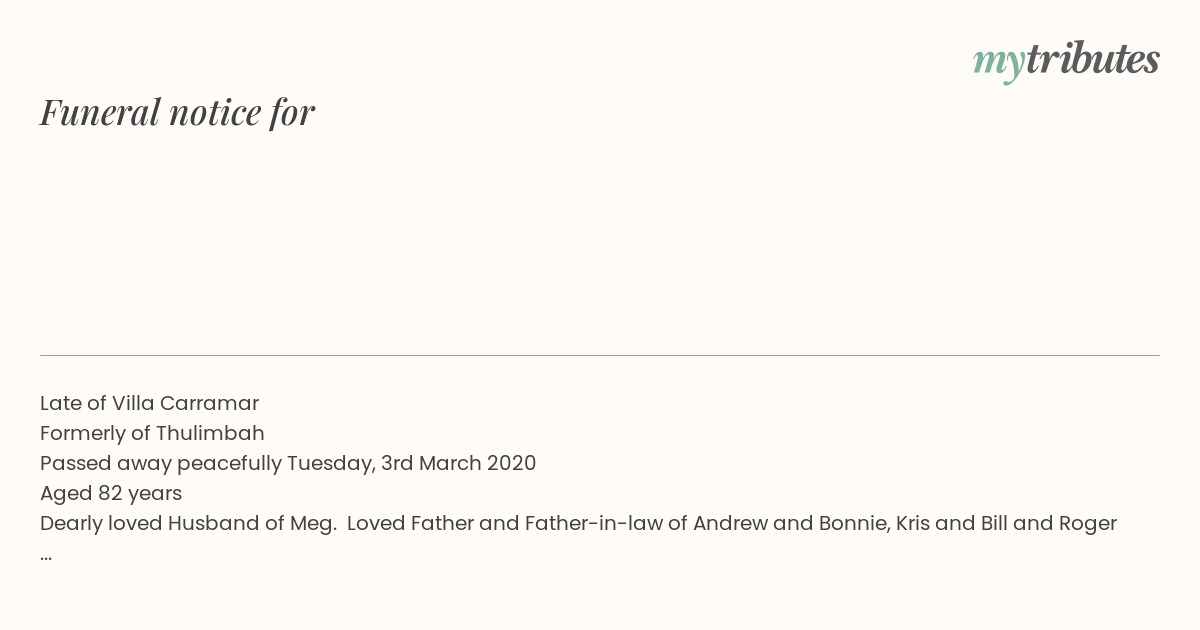Click the dark "tributes" part of logo

[x=1093, y=59]
